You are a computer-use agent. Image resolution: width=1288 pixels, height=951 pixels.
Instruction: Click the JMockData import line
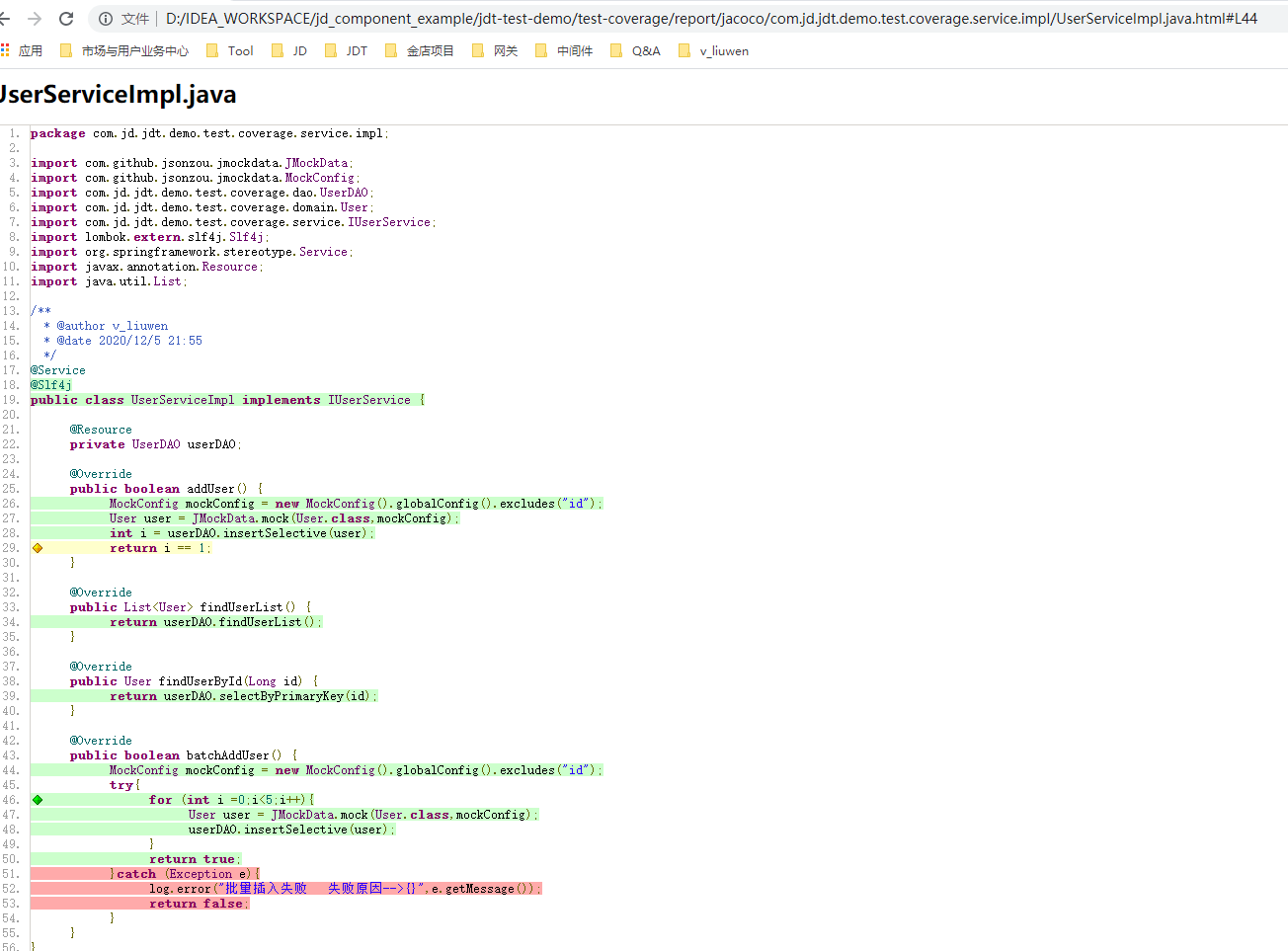pyautogui.click(x=192, y=163)
